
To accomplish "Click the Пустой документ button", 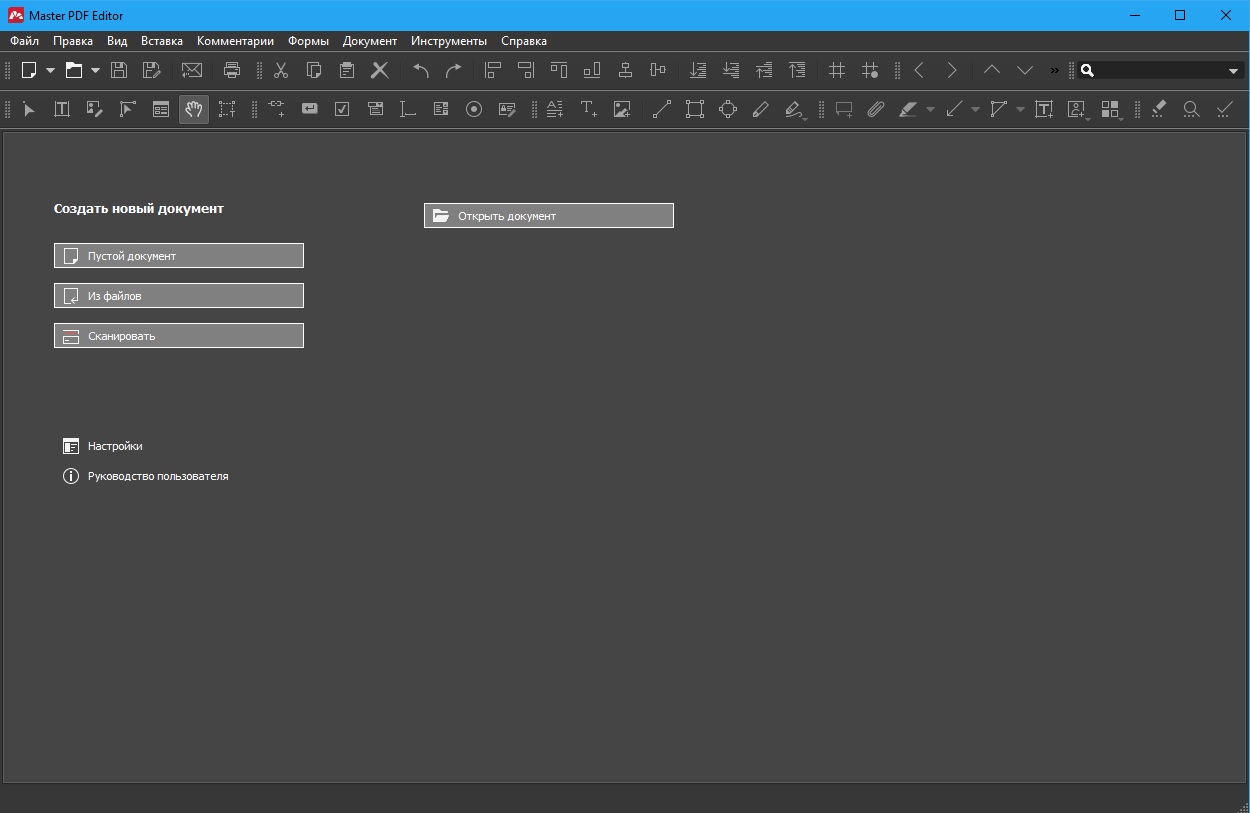I will [179, 256].
